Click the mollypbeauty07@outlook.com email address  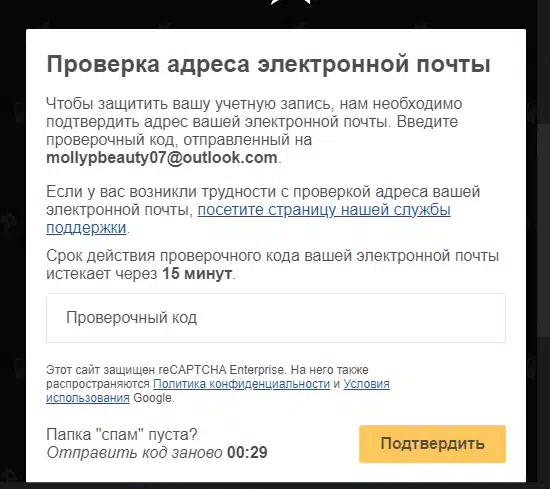click(162, 158)
